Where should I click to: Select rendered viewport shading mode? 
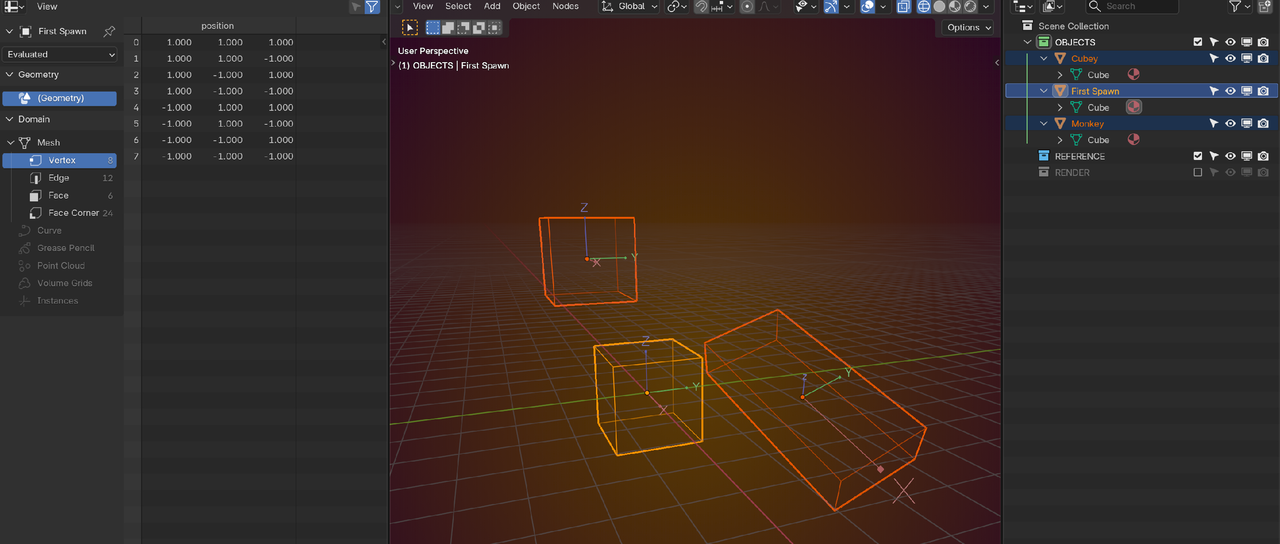pyautogui.click(x=970, y=7)
